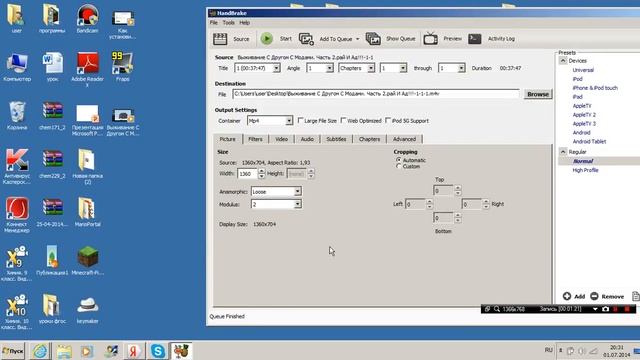Image resolution: width=640 pixels, height=360 pixels.
Task: Open Preview via the TV icon
Action: pos(431,39)
